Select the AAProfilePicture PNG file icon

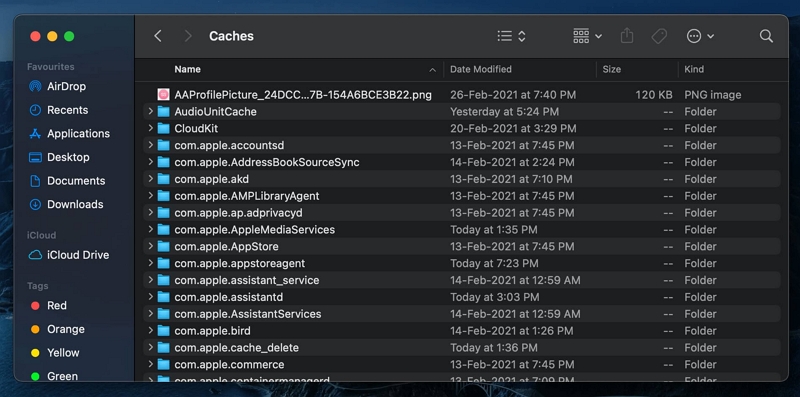click(x=163, y=94)
